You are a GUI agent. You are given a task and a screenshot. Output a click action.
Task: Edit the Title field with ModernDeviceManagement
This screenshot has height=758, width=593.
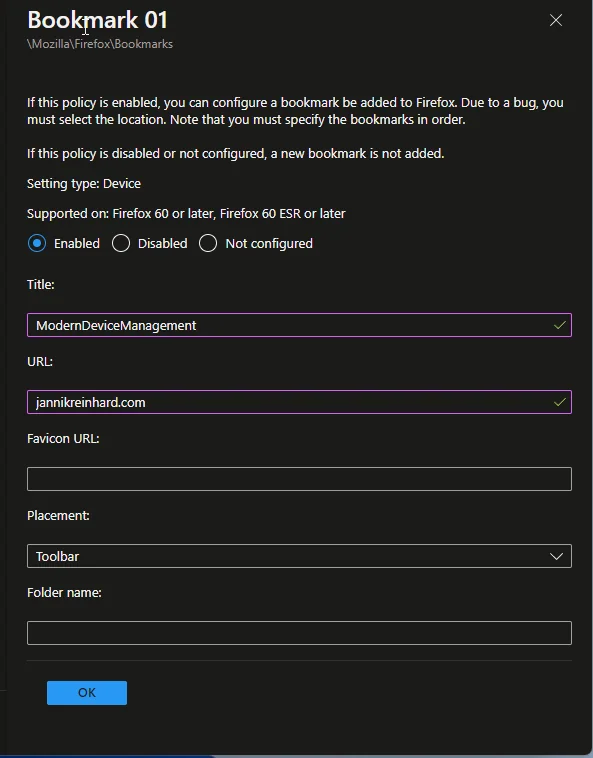pos(299,325)
